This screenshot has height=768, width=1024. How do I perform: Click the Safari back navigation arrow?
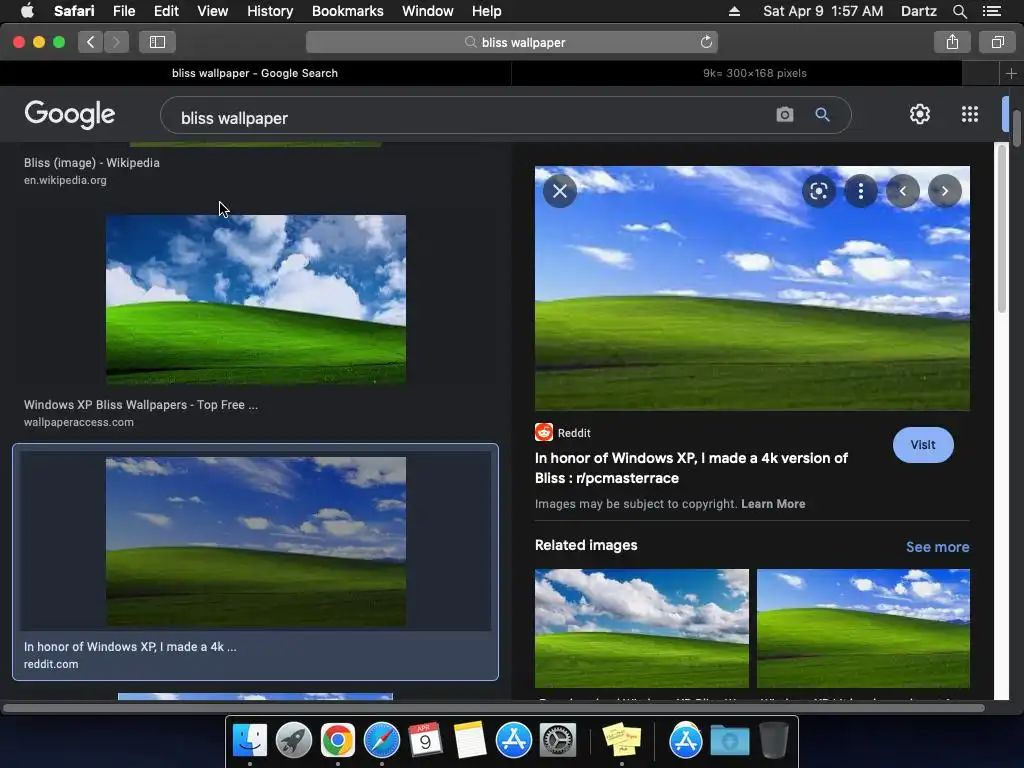click(x=90, y=42)
